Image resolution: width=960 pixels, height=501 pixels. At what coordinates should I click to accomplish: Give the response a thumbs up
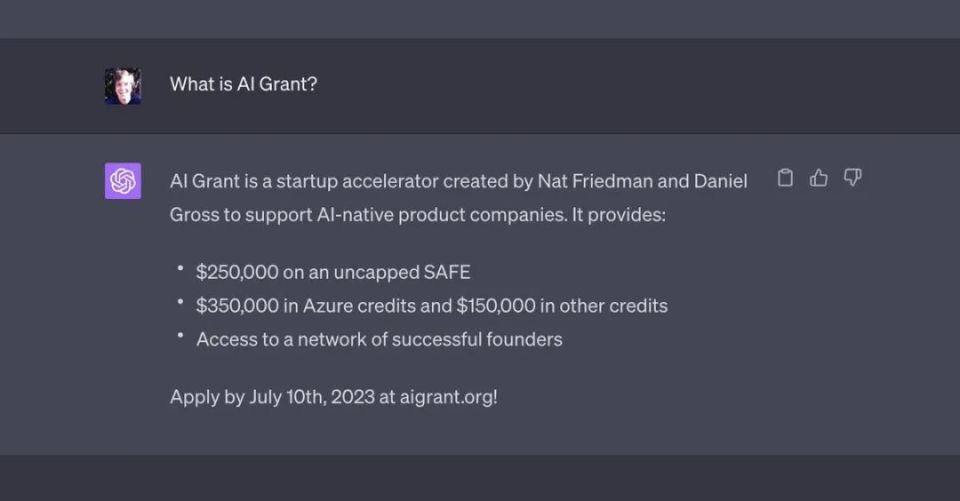pos(819,178)
